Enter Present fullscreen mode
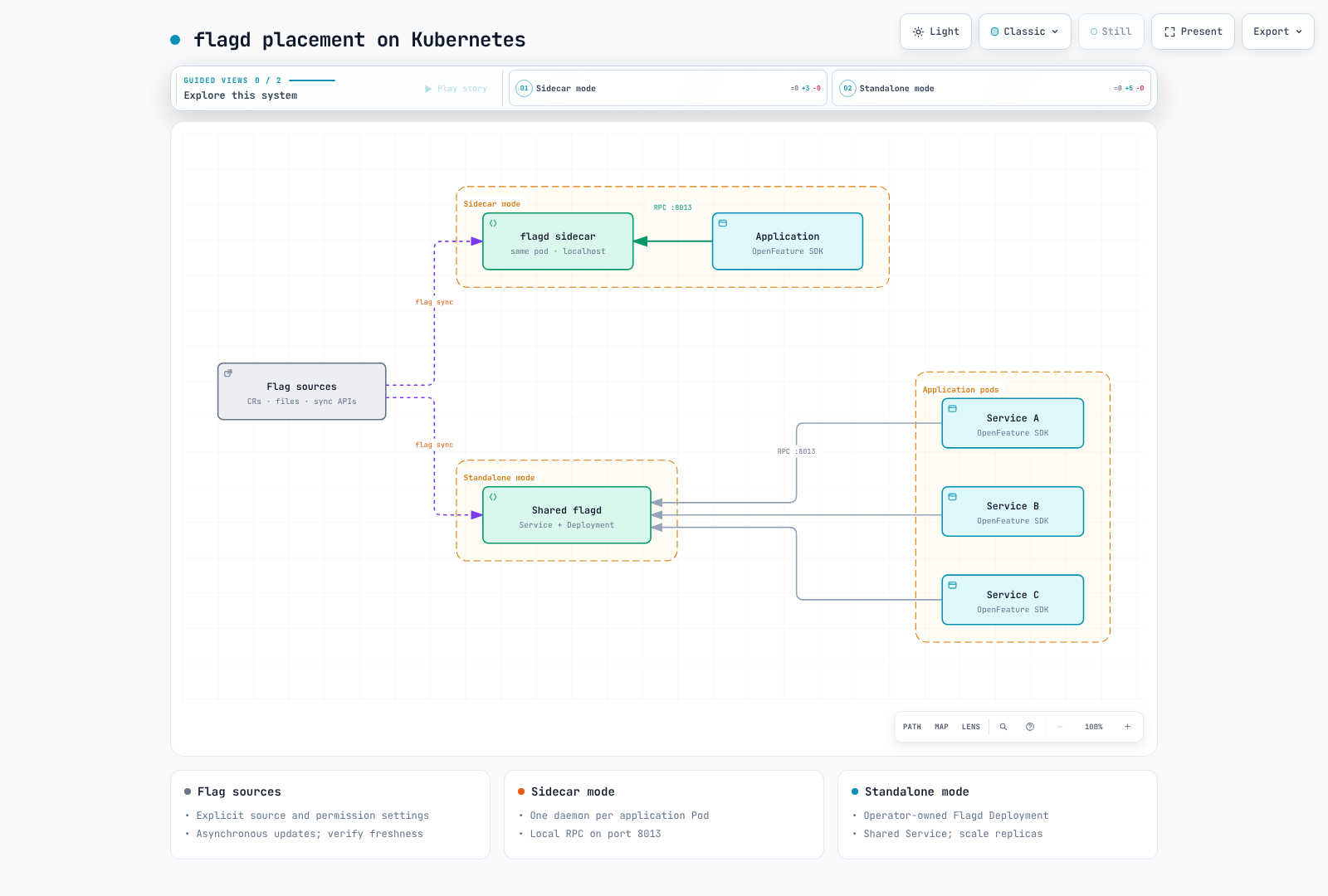The height and width of the screenshot is (896, 1328). (1193, 32)
